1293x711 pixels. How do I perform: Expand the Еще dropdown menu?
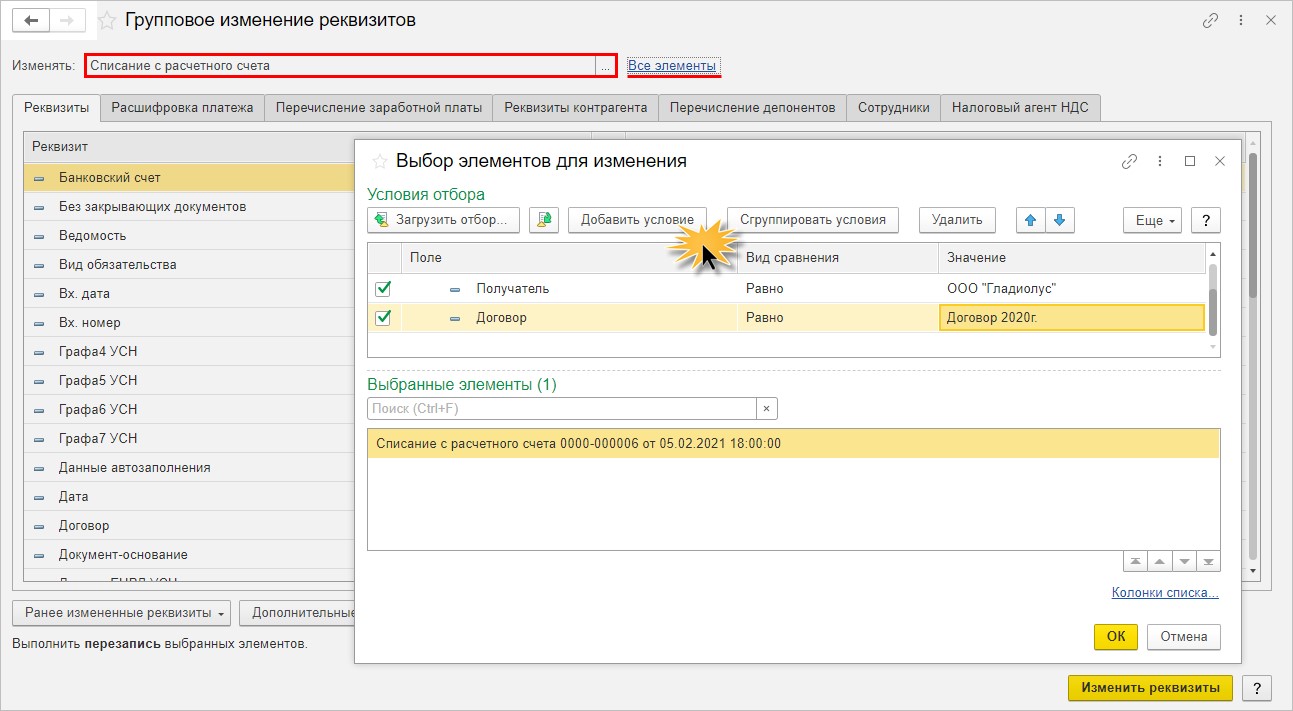[1152, 220]
